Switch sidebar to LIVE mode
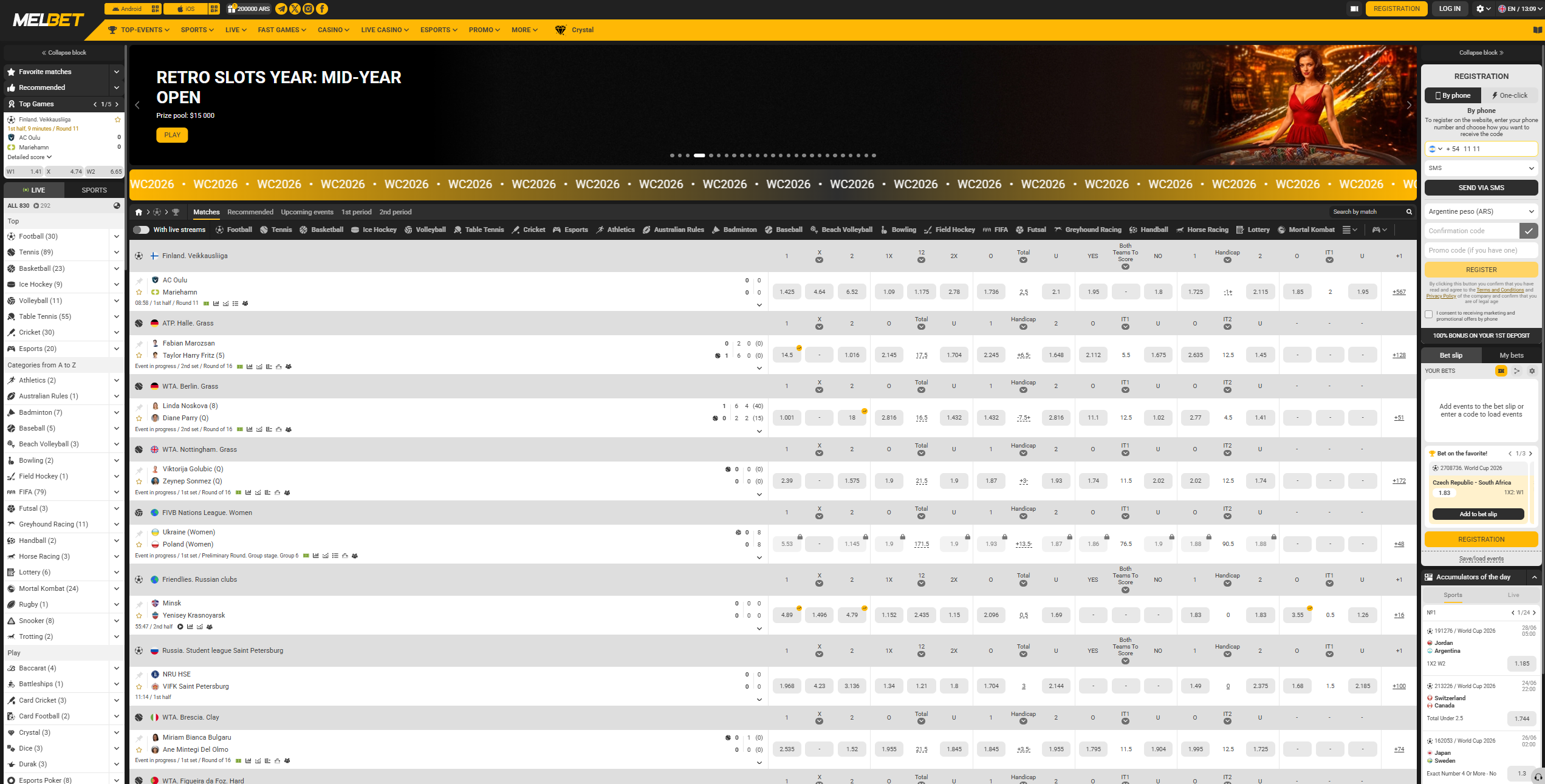Screen dimensions: 1545x784 [x=34, y=190]
